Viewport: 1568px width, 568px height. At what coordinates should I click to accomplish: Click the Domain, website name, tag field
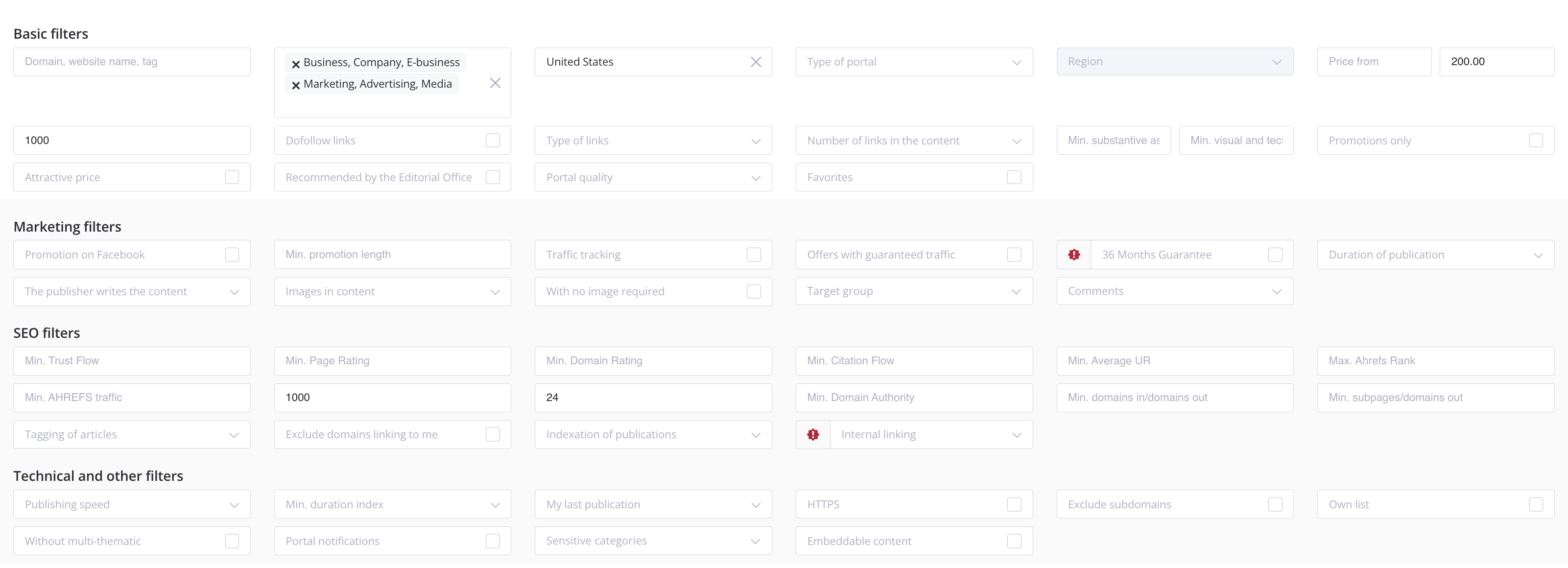pyautogui.click(x=131, y=62)
